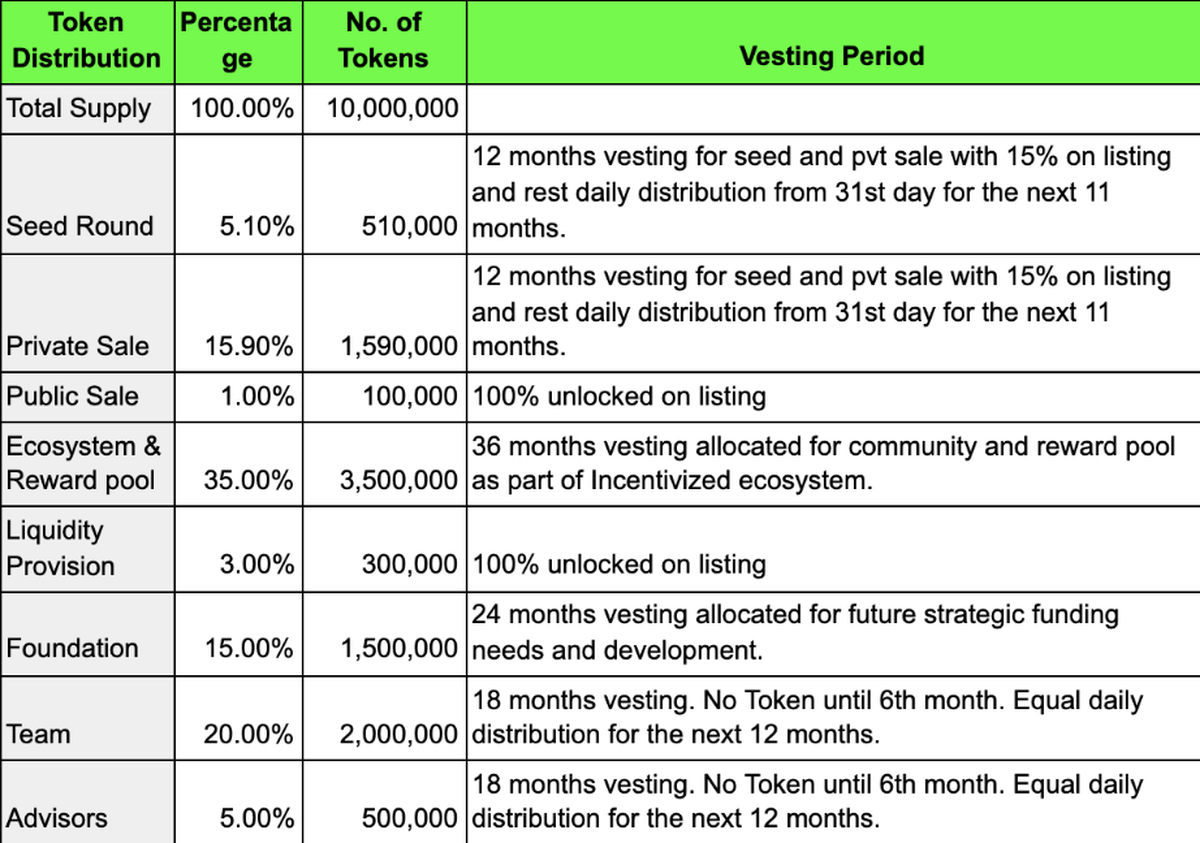Click the Liquidity Provision row label
This screenshot has height=843, width=1200.
(x=60, y=548)
